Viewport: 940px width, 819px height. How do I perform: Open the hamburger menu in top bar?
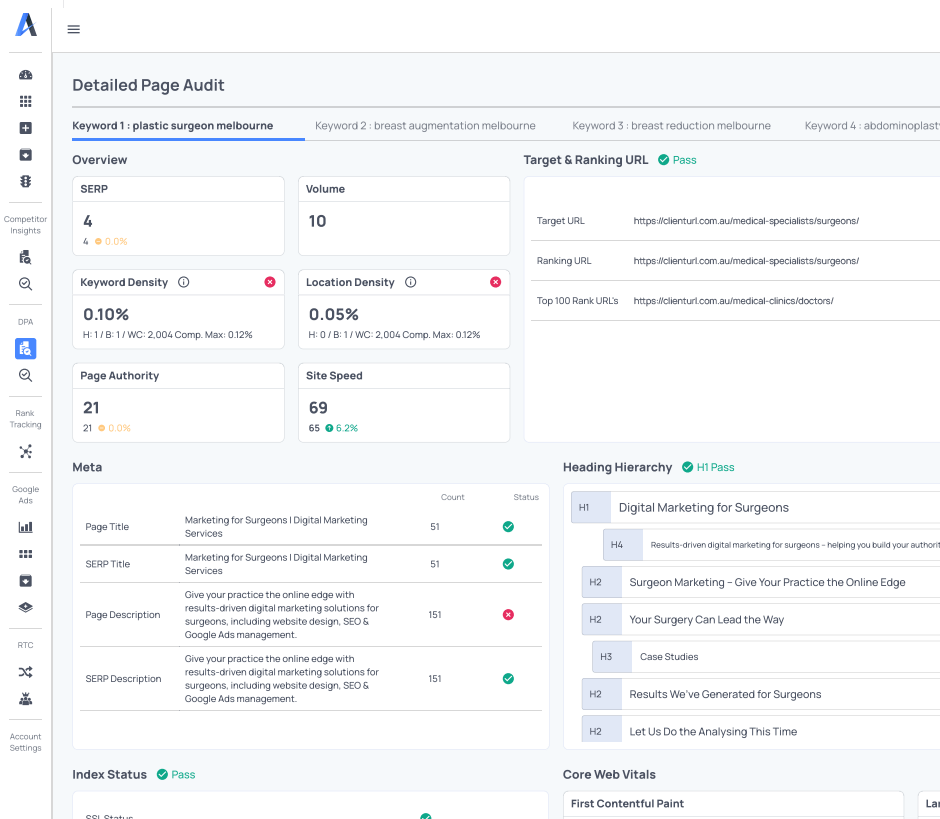[x=73, y=29]
